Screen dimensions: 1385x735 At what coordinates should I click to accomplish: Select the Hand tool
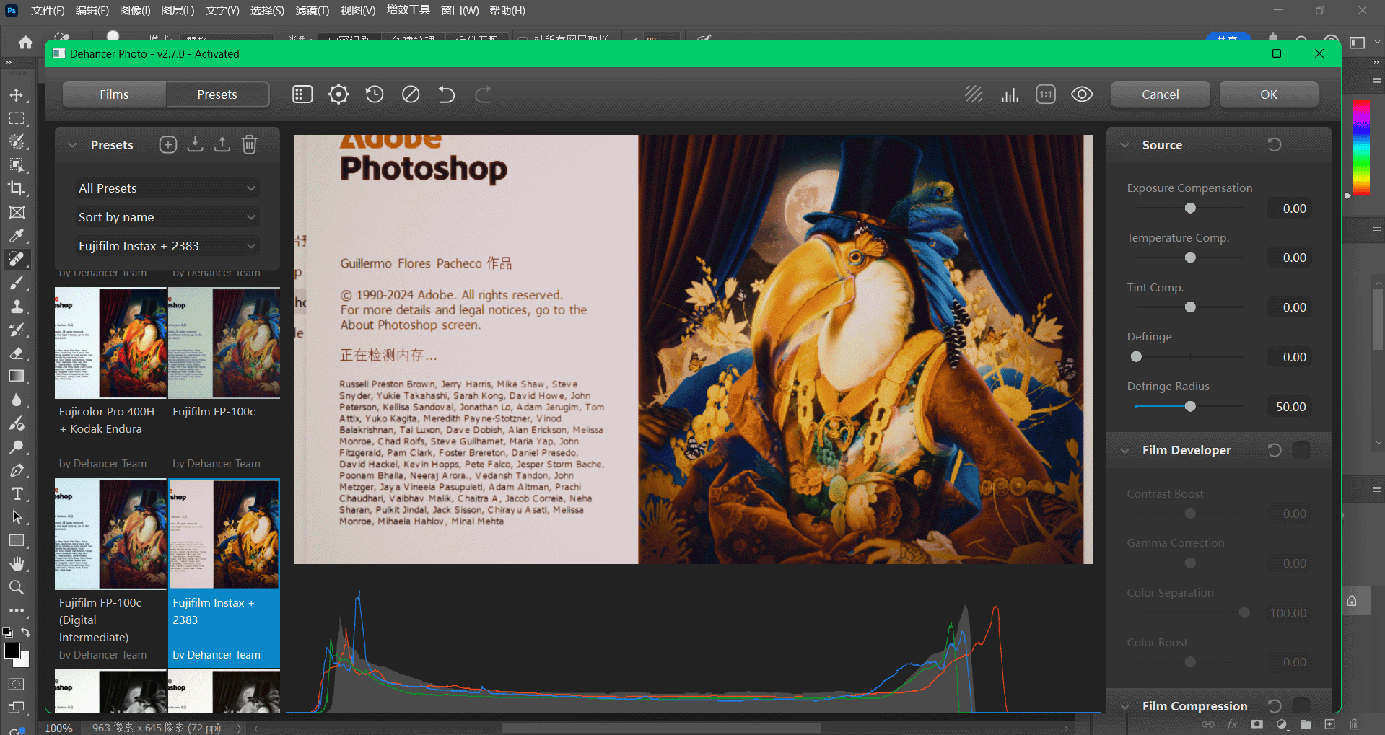pyautogui.click(x=16, y=564)
